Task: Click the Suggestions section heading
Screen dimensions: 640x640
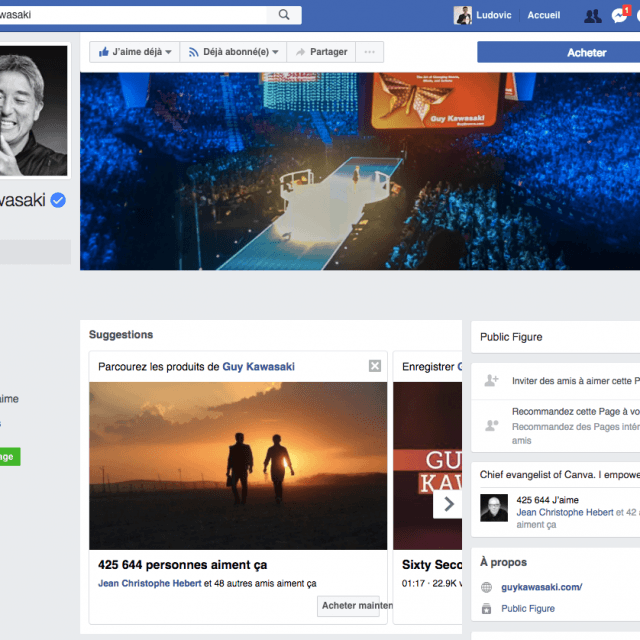Action: (121, 335)
